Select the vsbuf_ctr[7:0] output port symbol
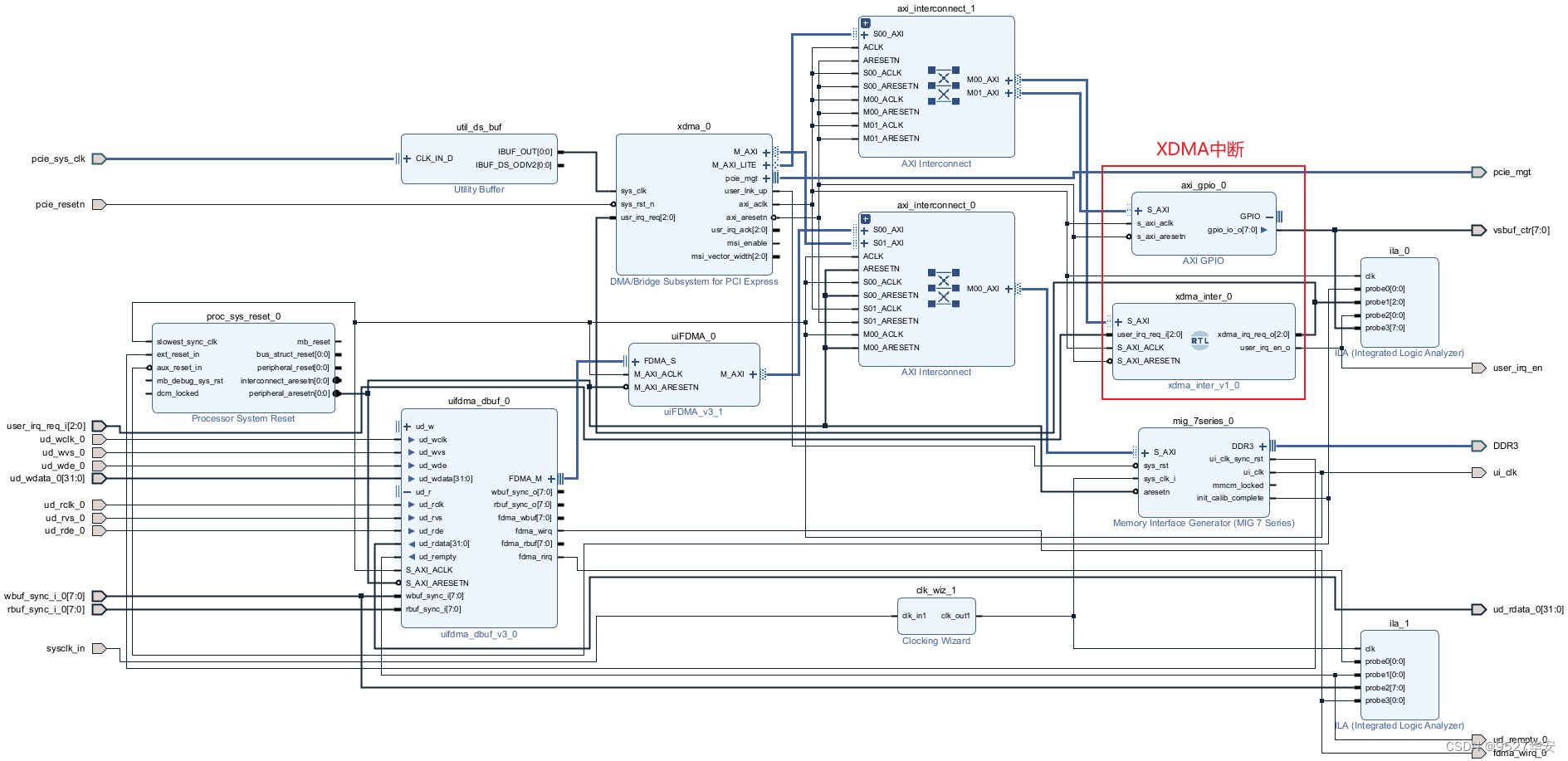This screenshot has height=761, width=1568. (1478, 230)
